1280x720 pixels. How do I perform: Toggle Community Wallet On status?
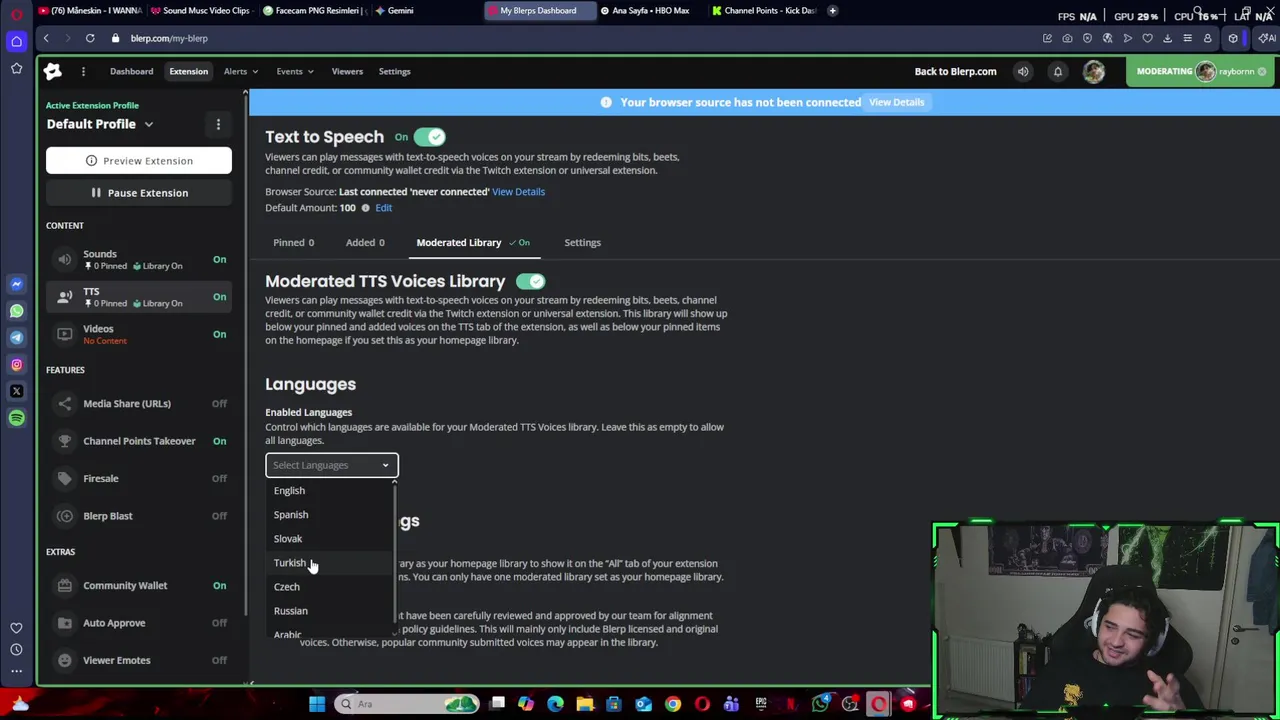click(x=219, y=586)
